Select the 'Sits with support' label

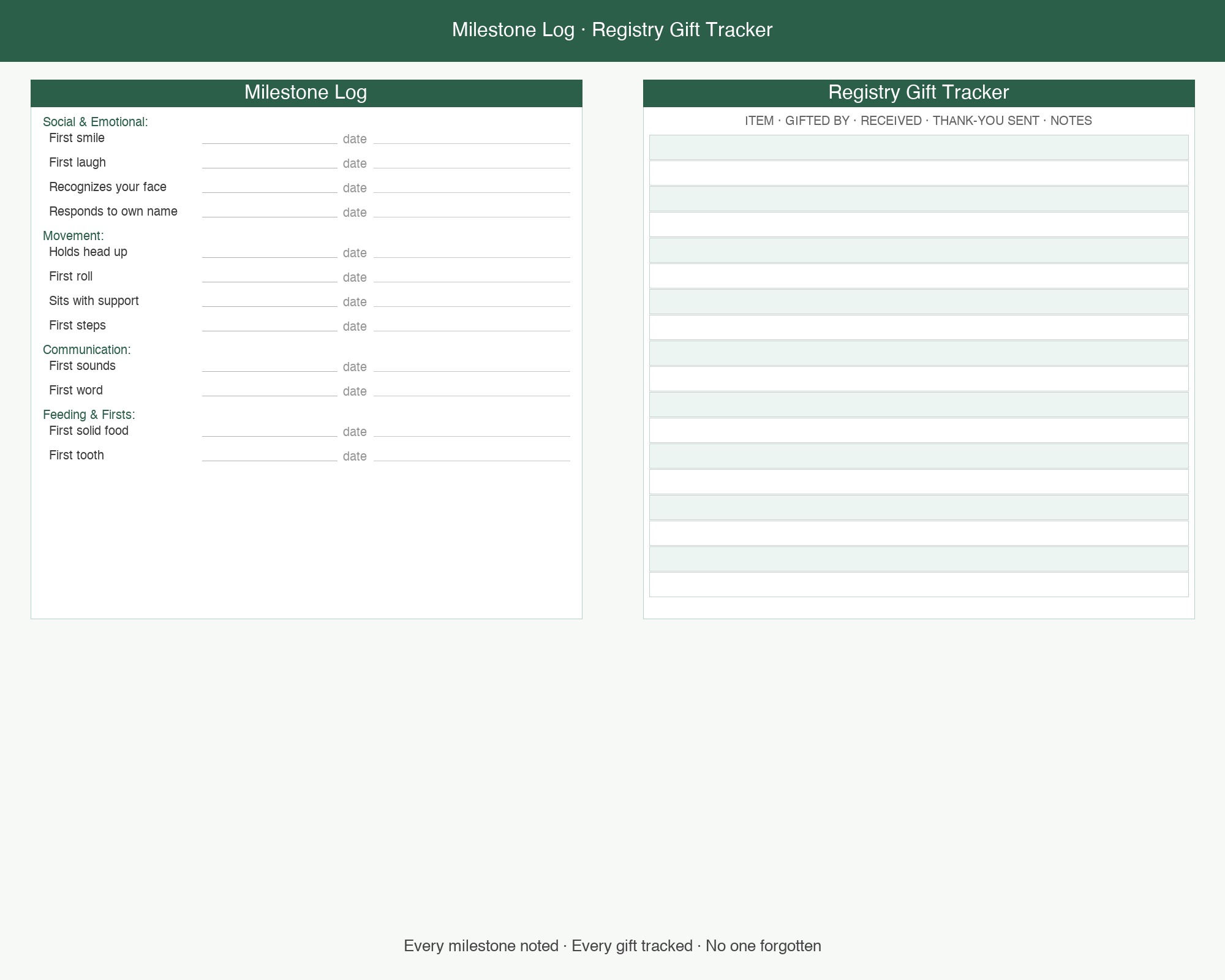click(94, 301)
